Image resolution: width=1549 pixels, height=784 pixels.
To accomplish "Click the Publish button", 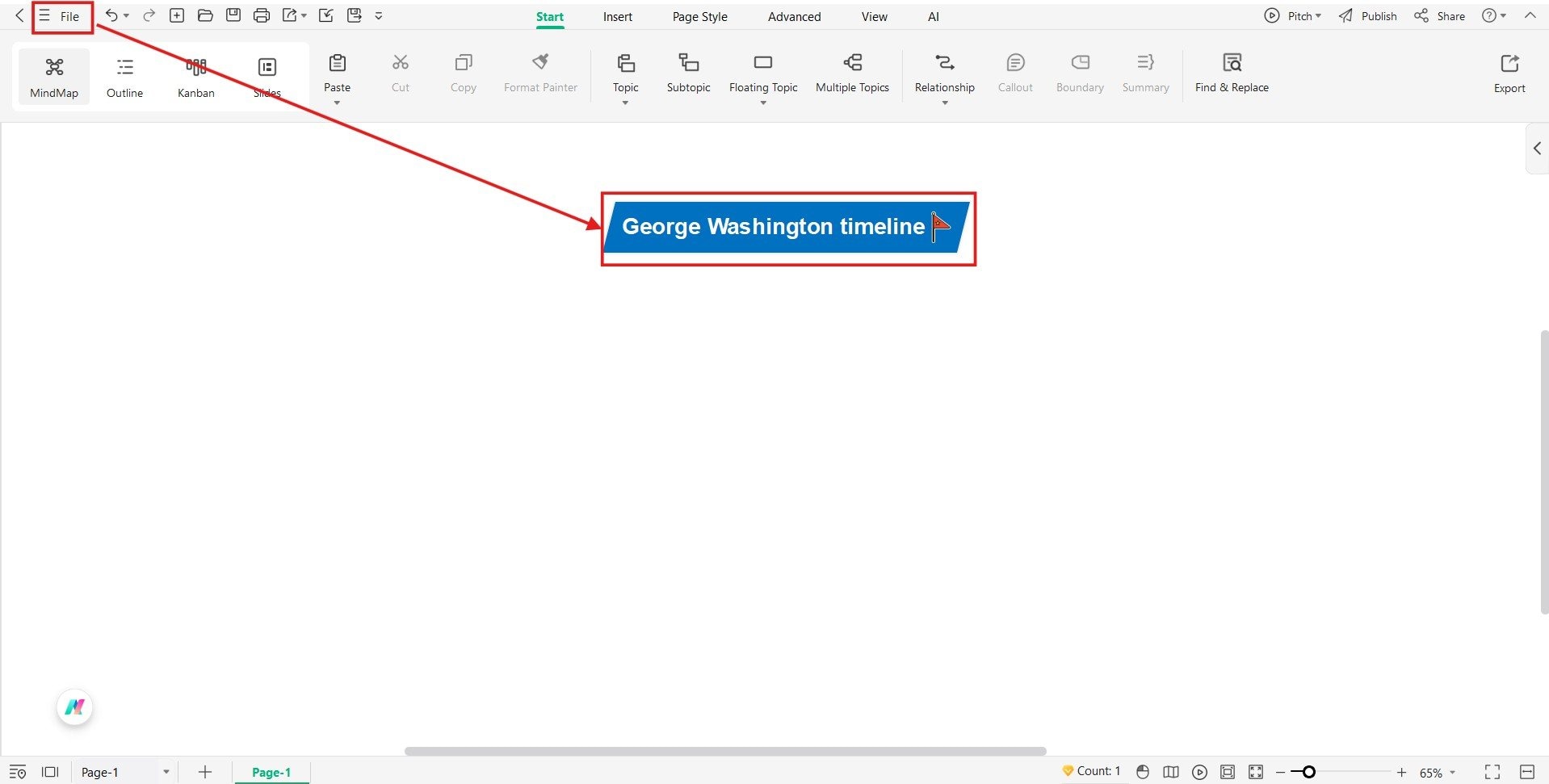I will pos(1368,15).
